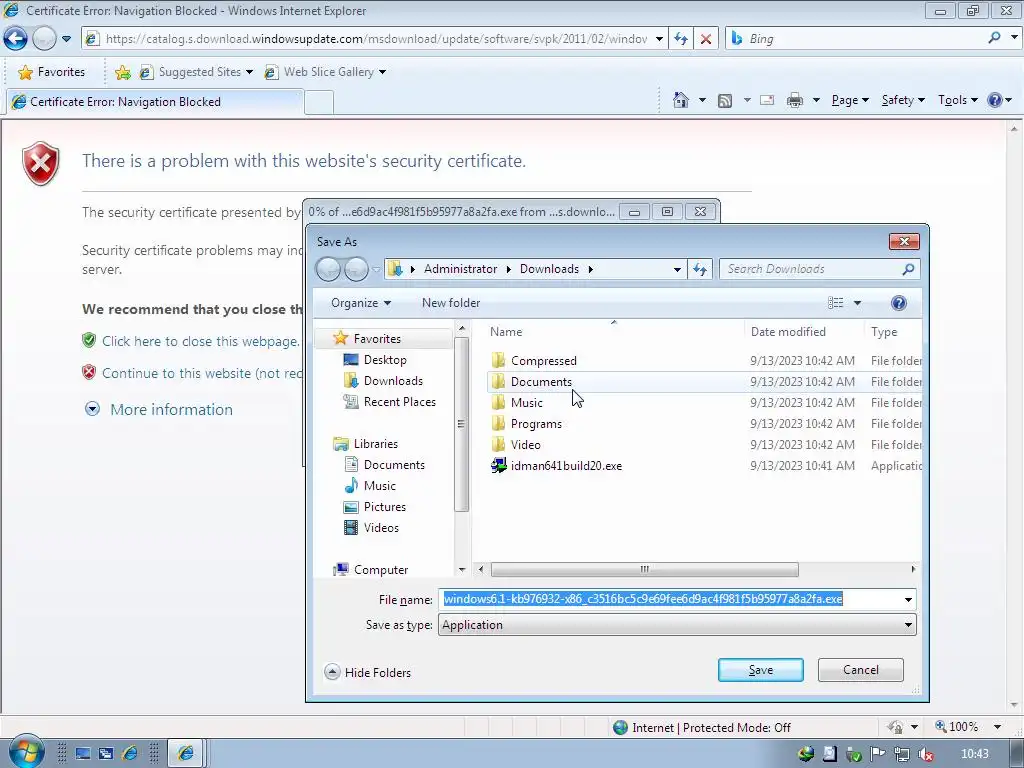Collapse with the Hide Folders toggle
Image resolution: width=1024 pixels, height=768 pixels.
pyautogui.click(x=368, y=672)
